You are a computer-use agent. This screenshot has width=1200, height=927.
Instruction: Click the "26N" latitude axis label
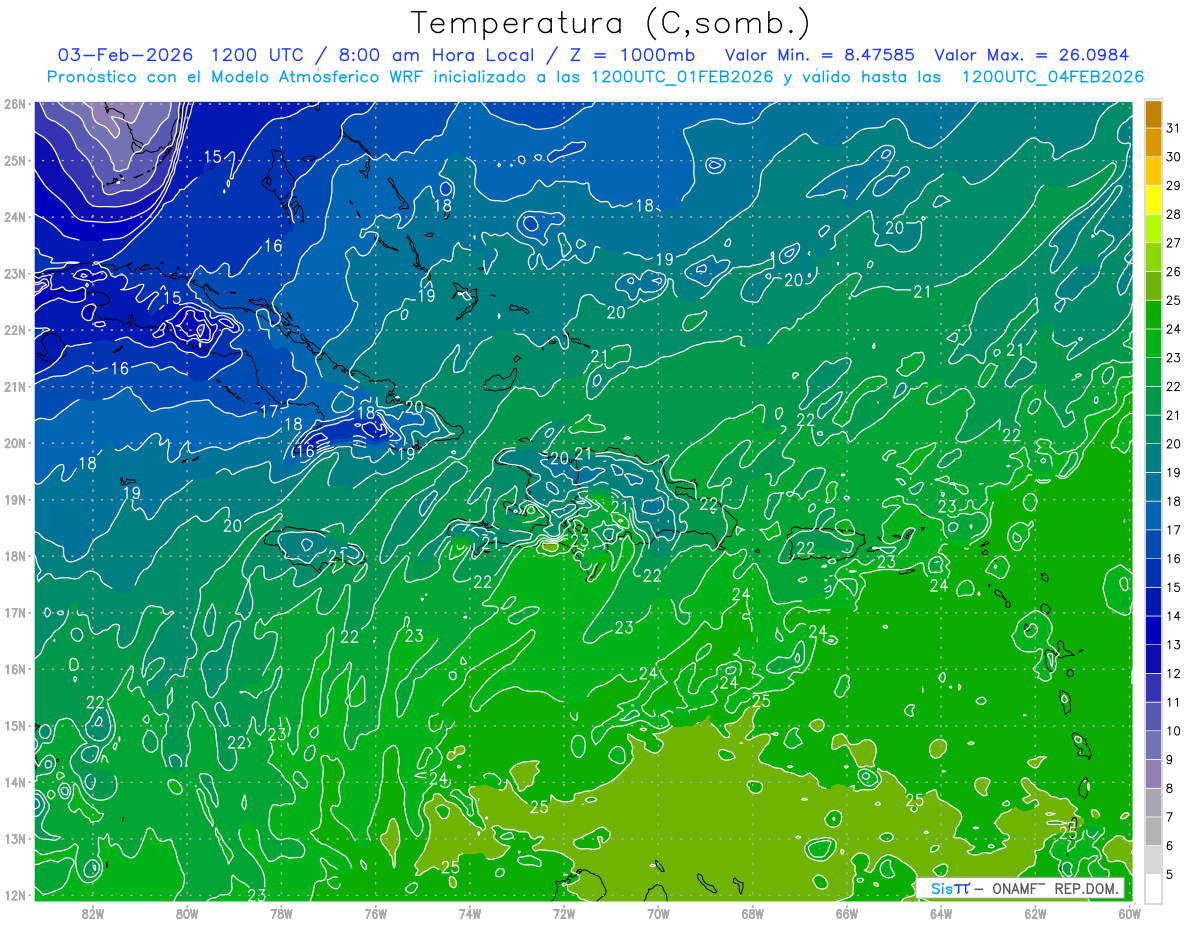click(14, 104)
